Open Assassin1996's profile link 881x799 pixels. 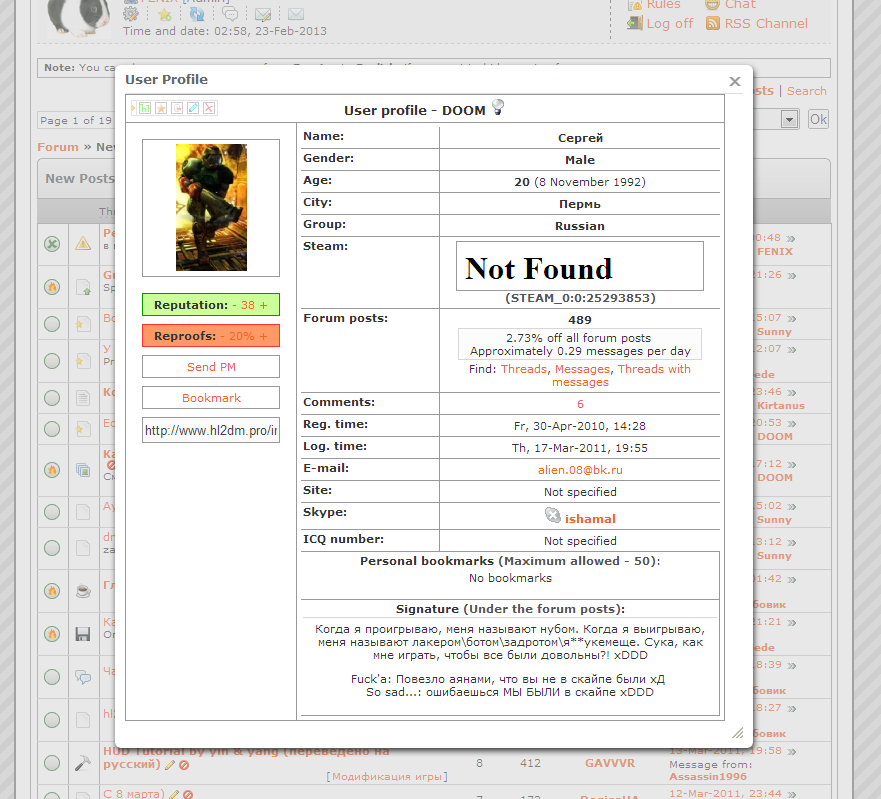[708, 777]
